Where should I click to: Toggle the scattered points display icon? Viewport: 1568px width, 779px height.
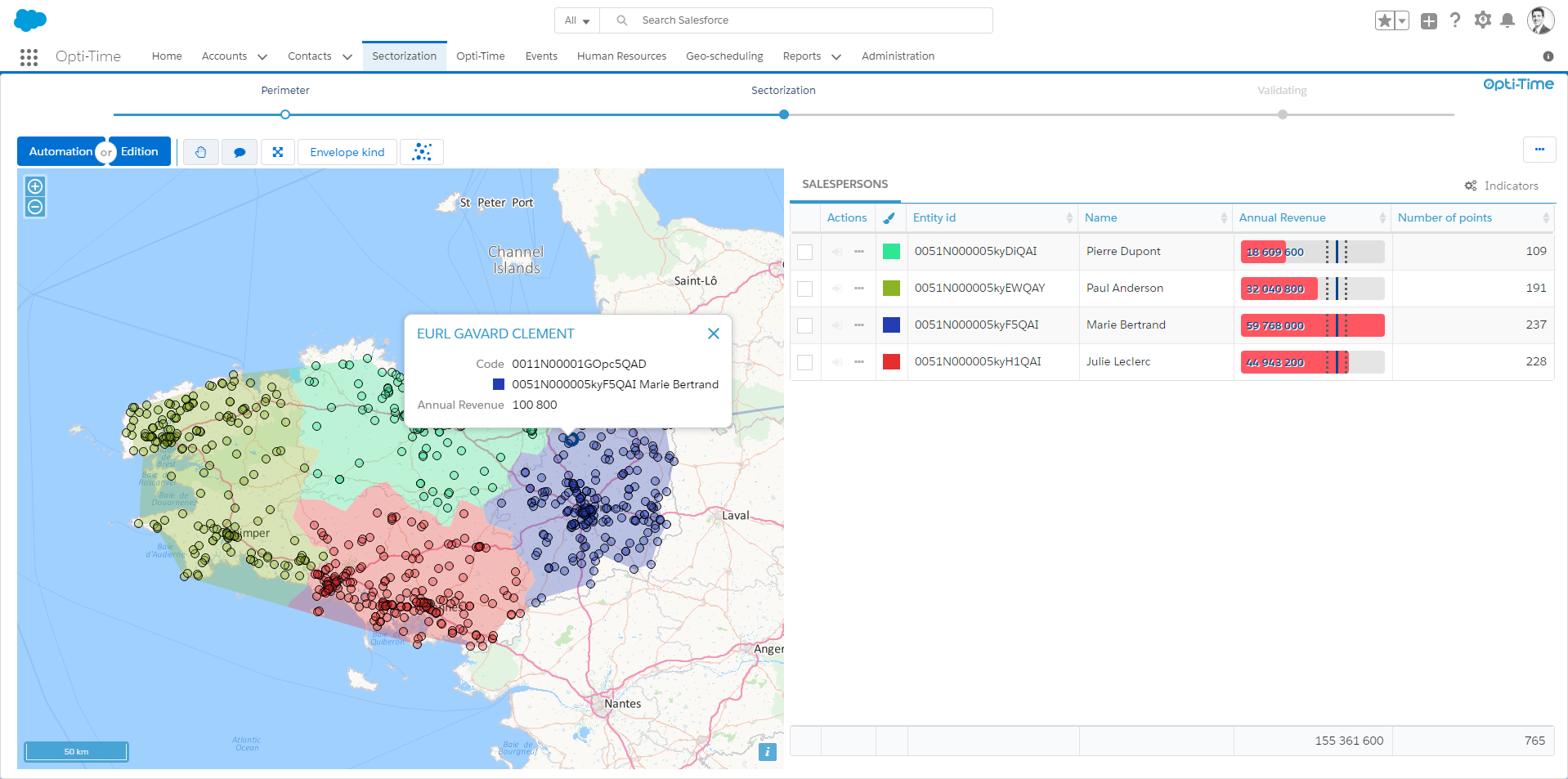pyautogui.click(x=422, y=152)
